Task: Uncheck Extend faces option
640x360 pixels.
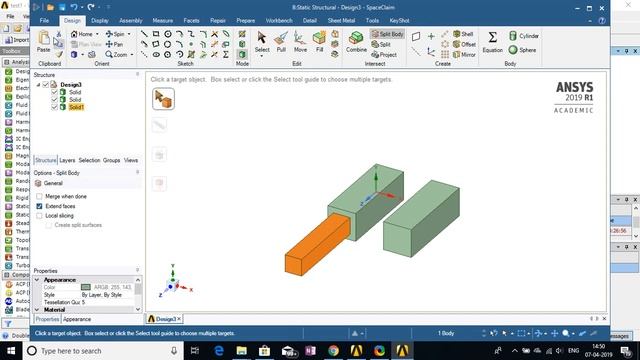Action: [x=39, y=206]
